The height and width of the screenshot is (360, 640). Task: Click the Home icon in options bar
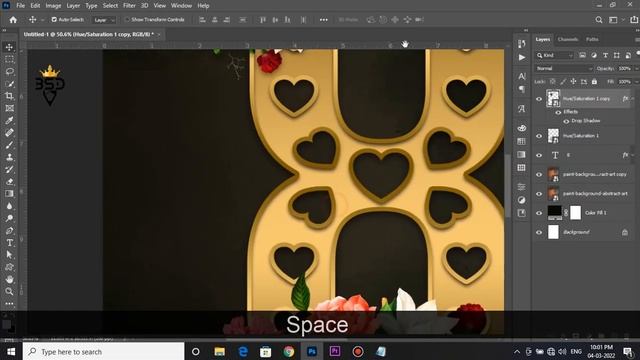tap(13, 20)
